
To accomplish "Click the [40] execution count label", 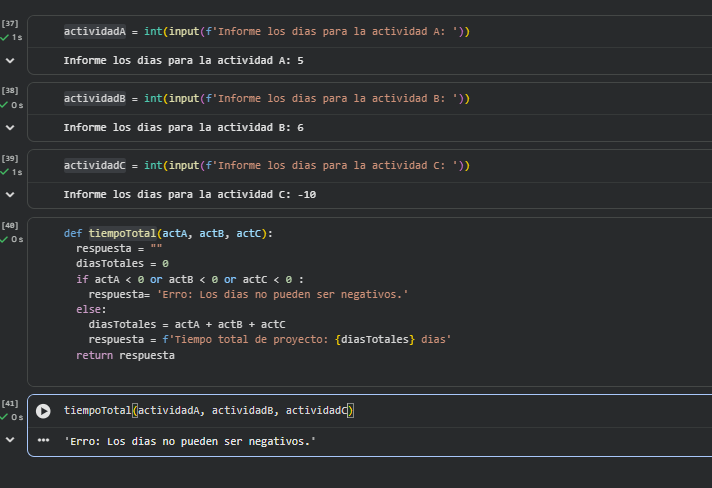I will (x=10, y=226).
